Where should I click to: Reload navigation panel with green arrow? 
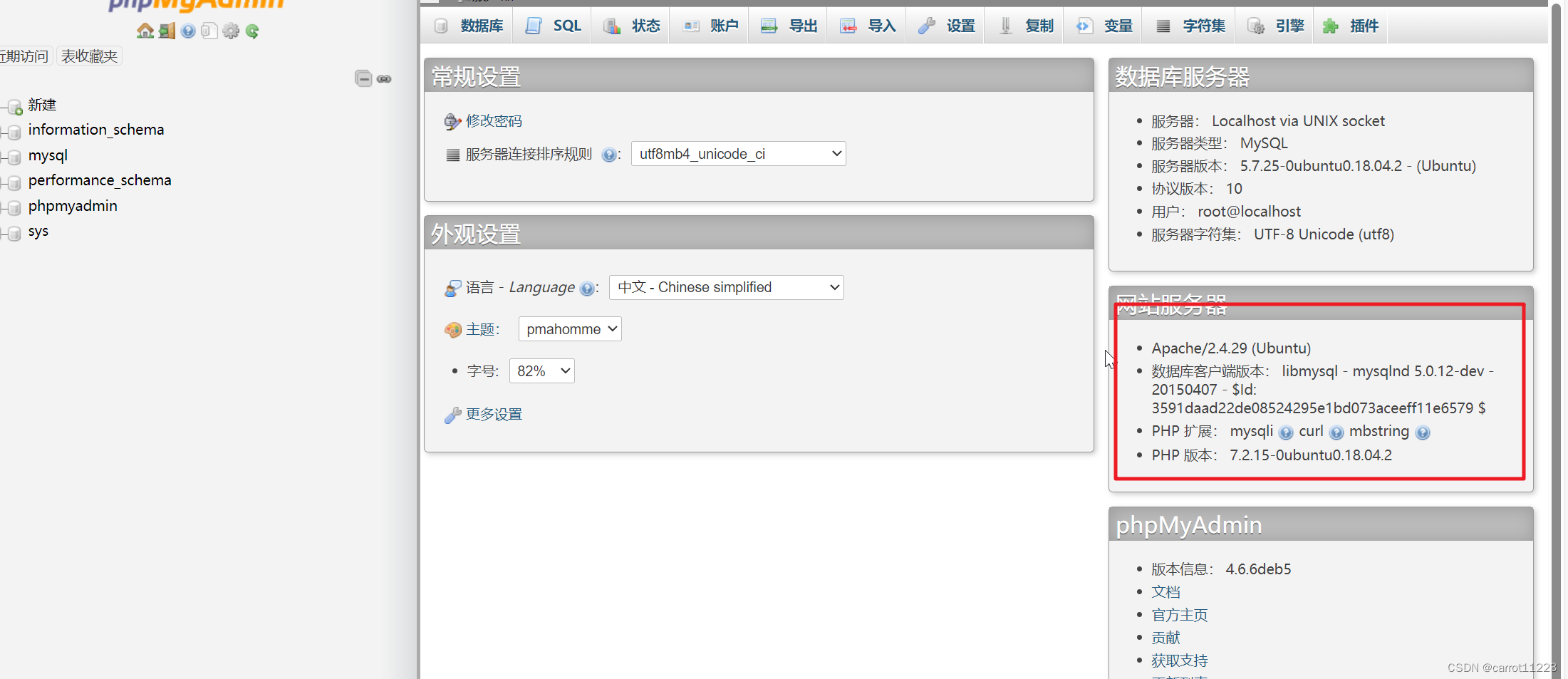252,31
